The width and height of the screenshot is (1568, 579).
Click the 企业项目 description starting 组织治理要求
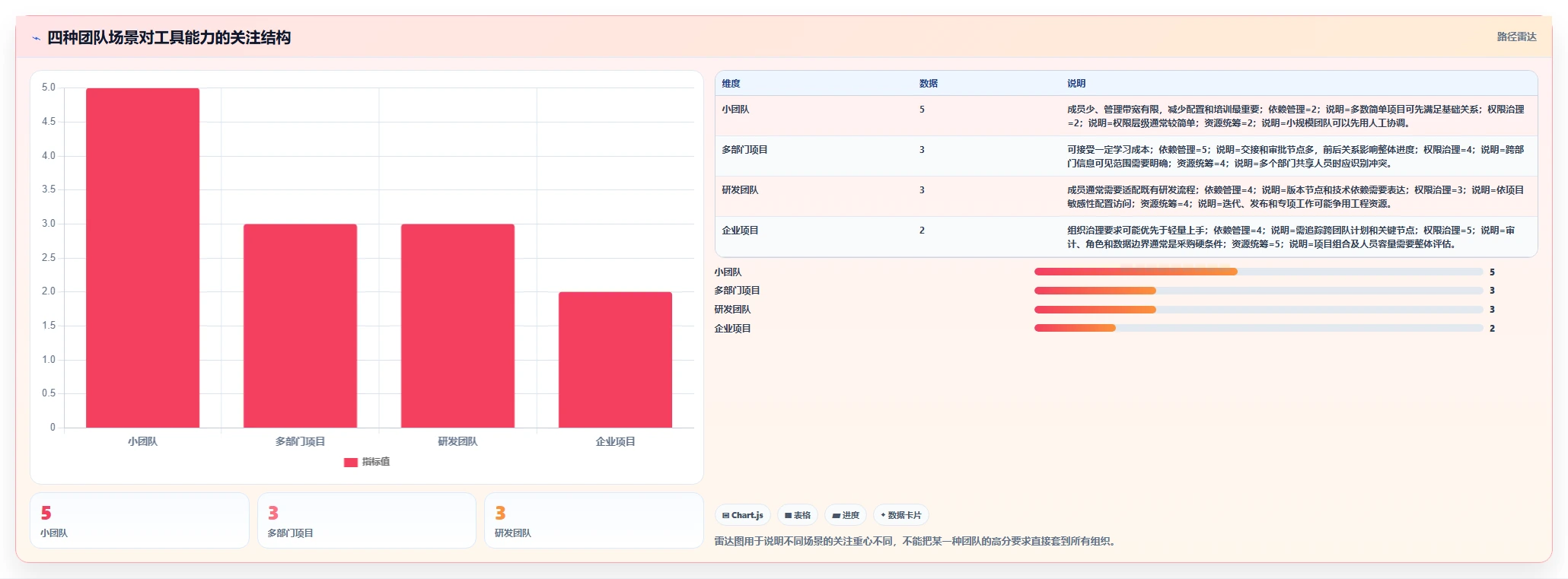1292,237
